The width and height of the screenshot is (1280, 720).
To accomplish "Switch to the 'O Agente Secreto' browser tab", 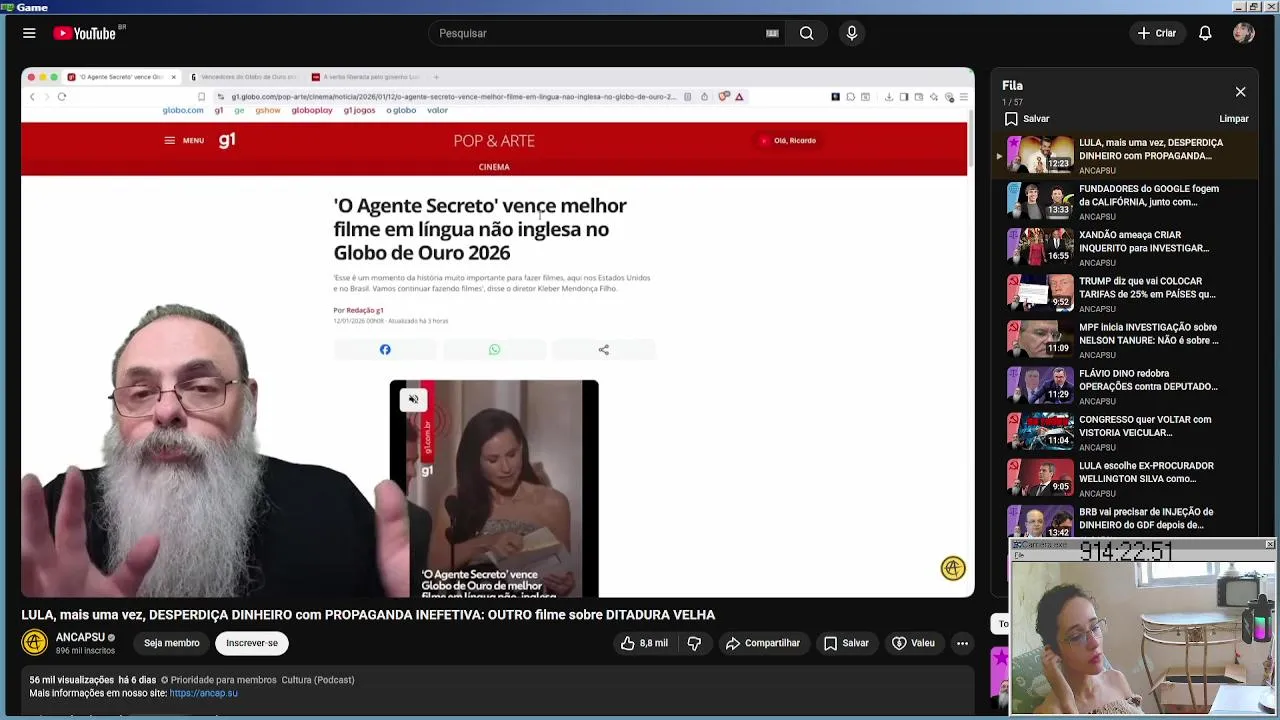I will pyautogui.click(x=121, y=77).
